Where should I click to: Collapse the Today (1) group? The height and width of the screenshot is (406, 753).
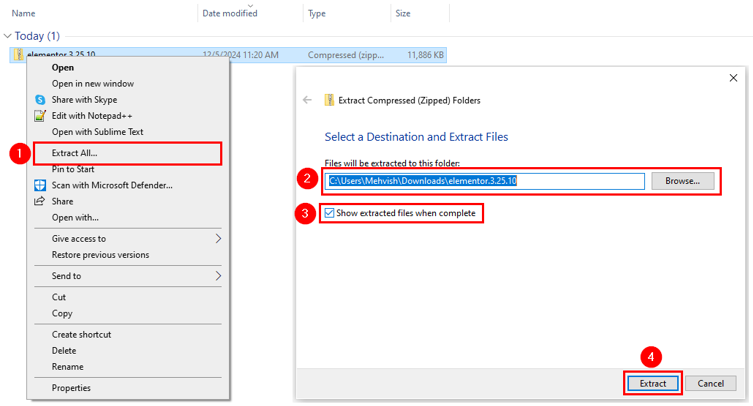[x=7, y=36]
